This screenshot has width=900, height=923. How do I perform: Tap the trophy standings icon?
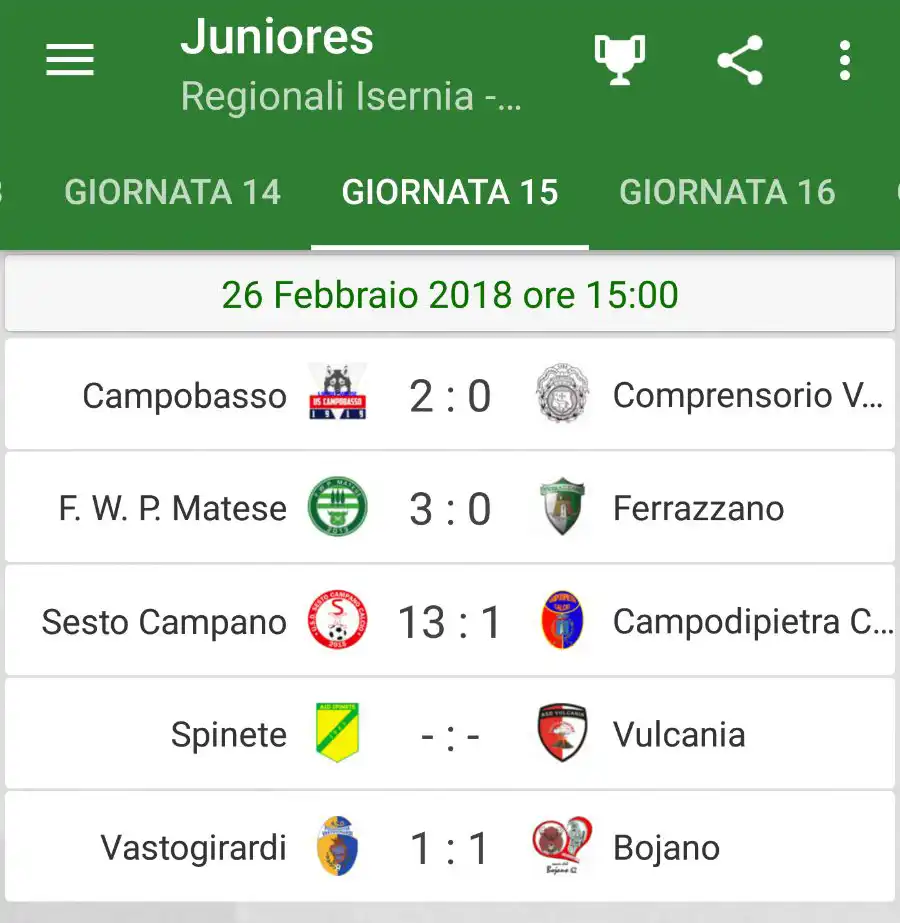click(x=620, y=59)
